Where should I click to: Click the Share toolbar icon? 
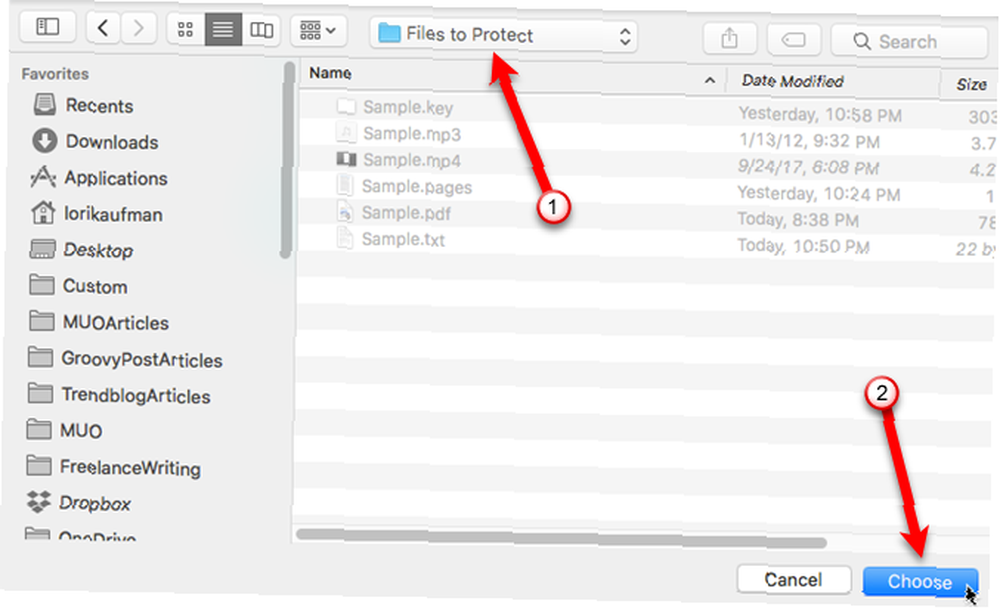[x=730, y=40]
